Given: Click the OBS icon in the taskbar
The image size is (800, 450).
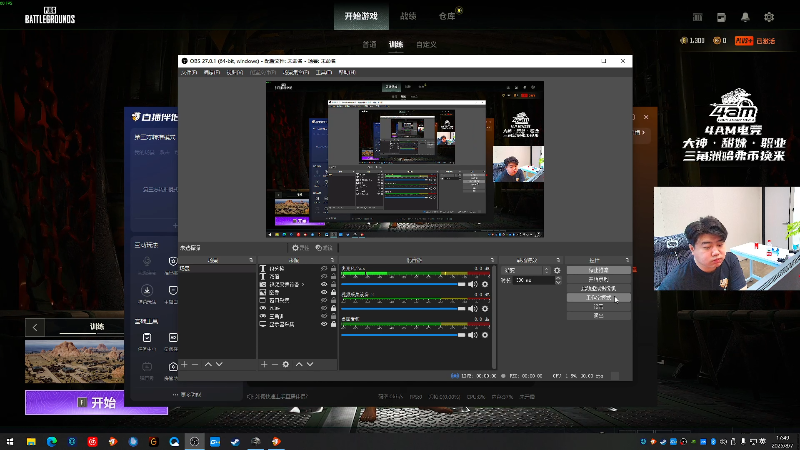Looking at the screenshot, I should point(194,441).
